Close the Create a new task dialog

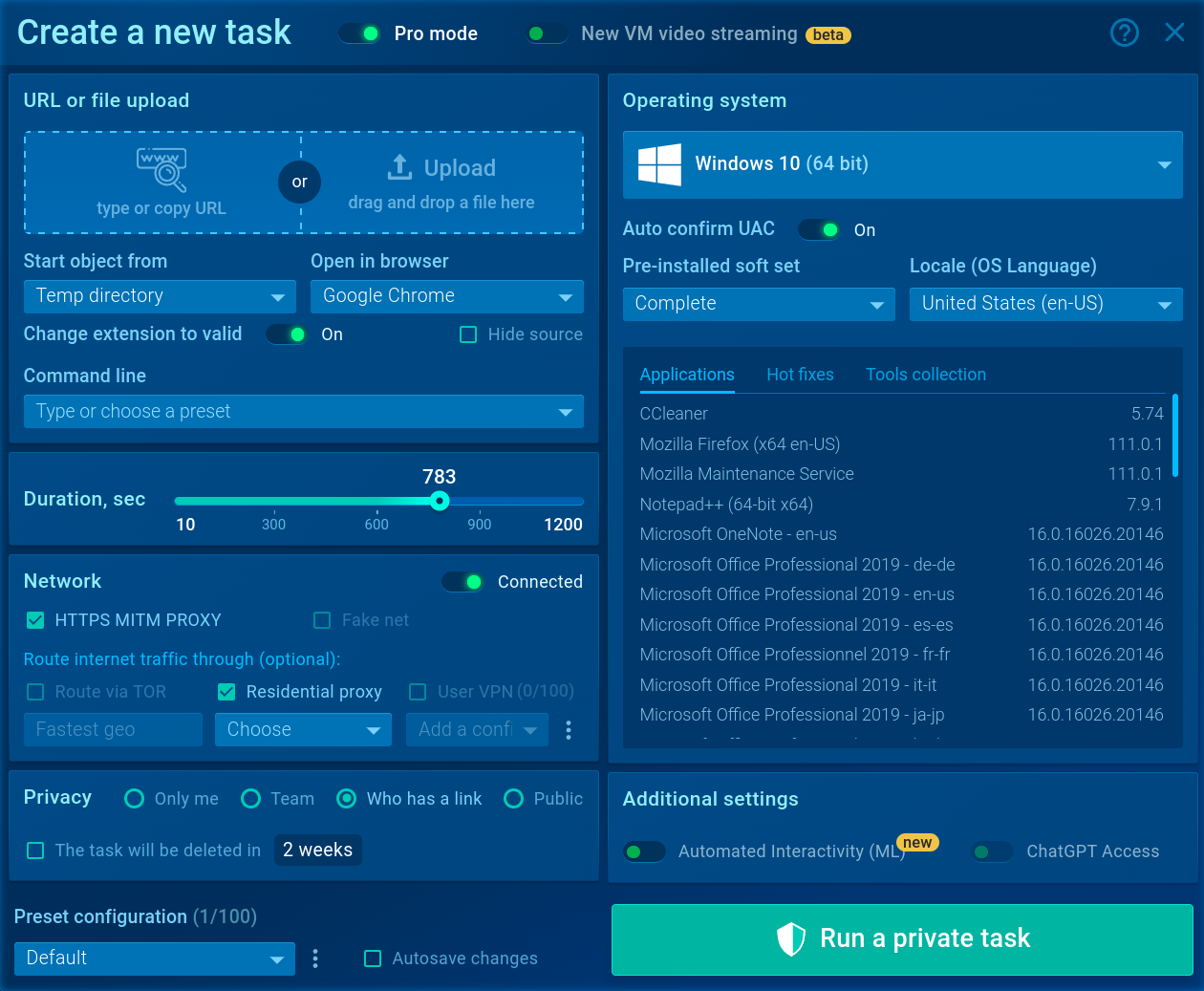(1174, 33)
